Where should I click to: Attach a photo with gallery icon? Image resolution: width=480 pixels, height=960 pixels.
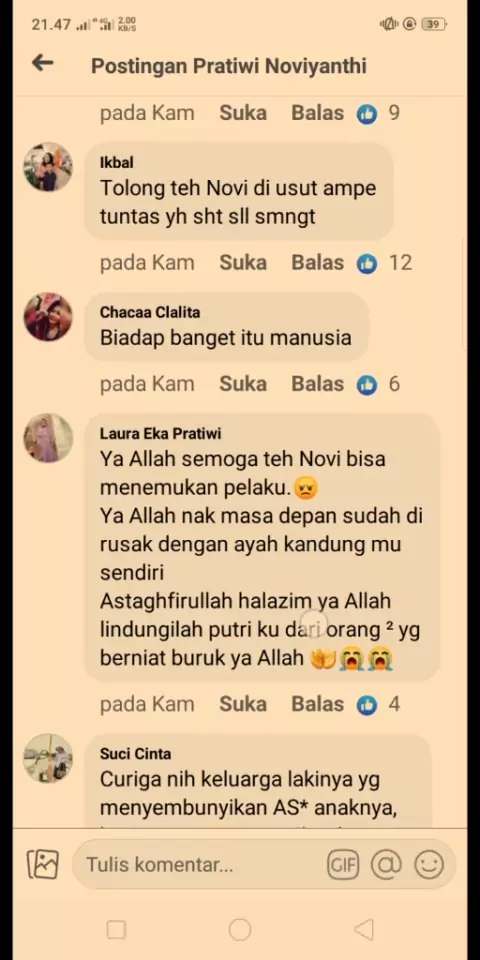point(43,864)
